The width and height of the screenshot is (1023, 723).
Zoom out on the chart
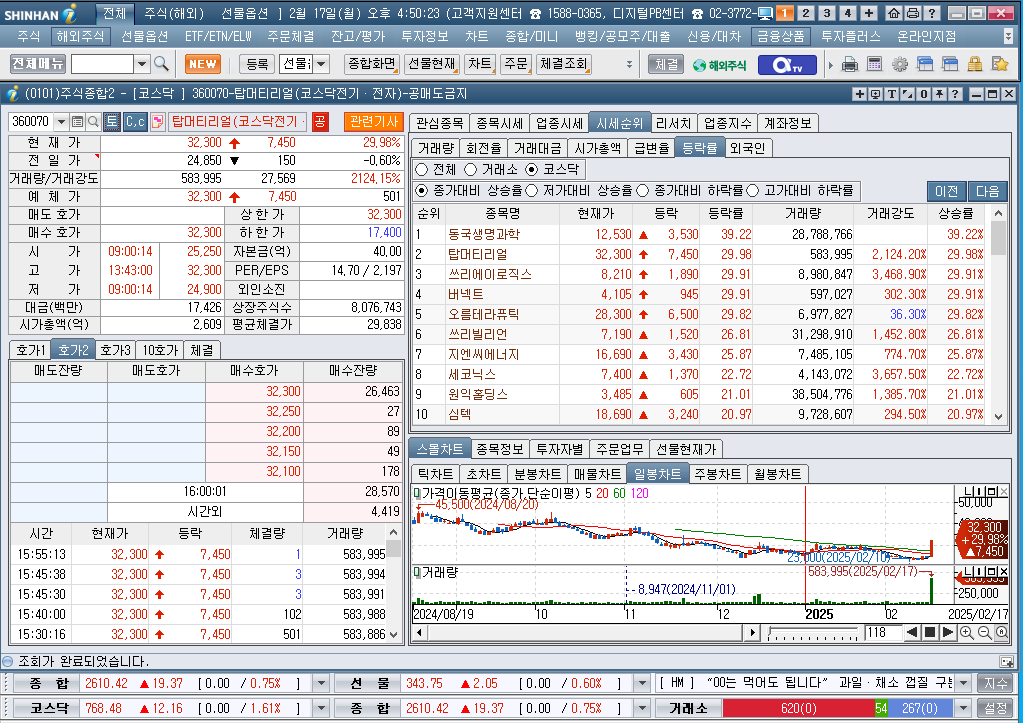tap(985, 632)
